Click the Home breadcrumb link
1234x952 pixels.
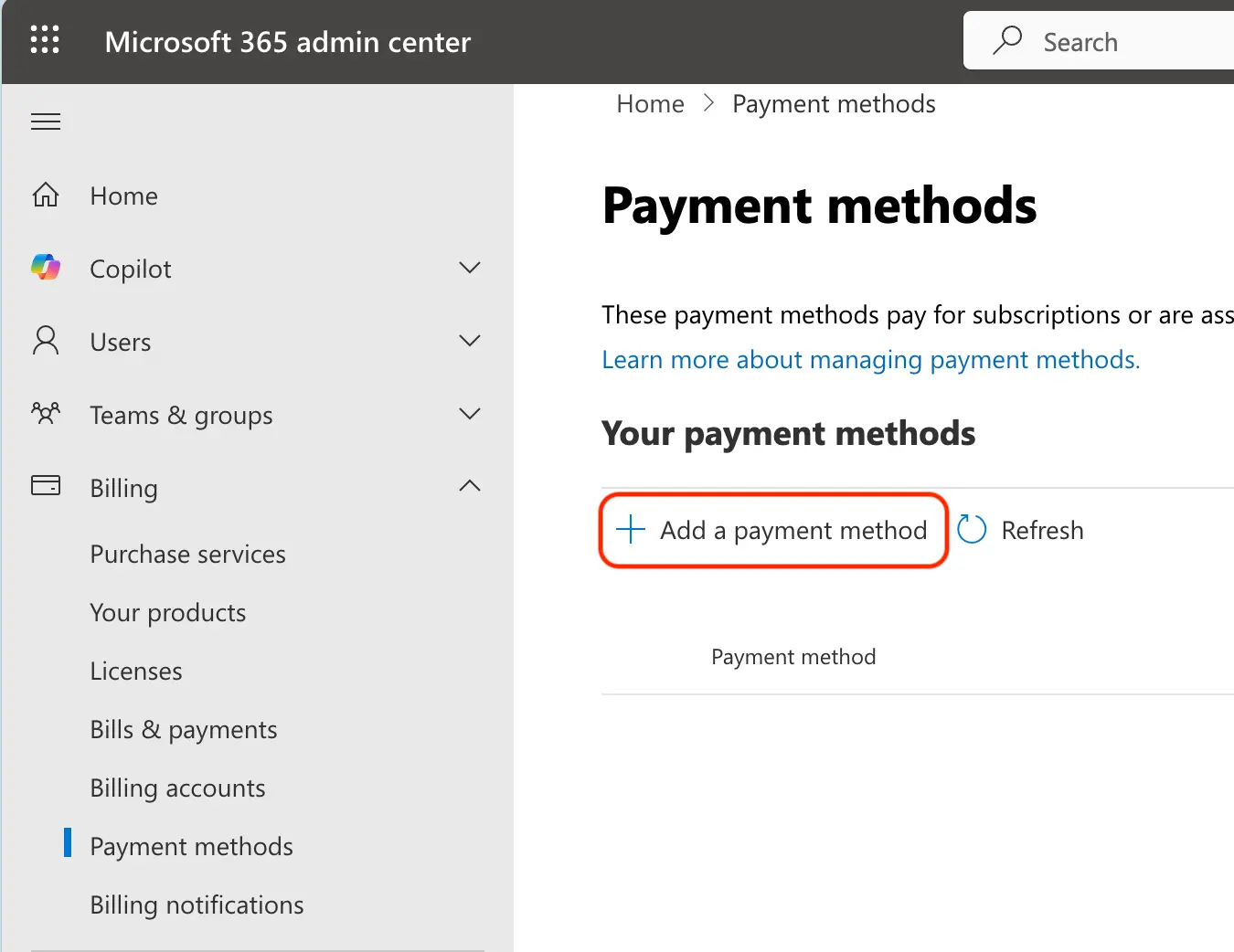click(x=650, y=104)
